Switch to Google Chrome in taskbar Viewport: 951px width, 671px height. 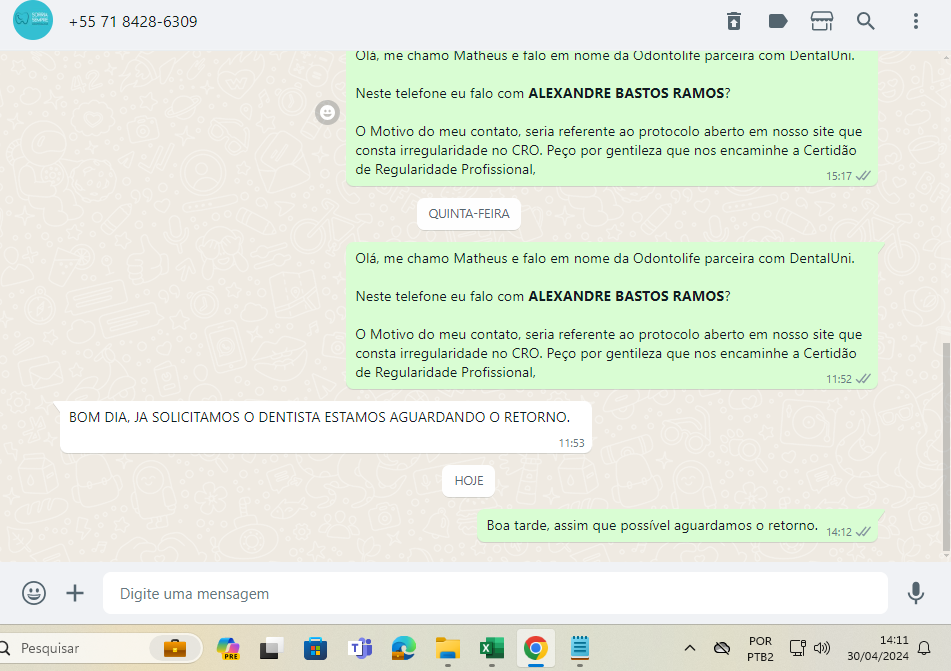(536, 648)
